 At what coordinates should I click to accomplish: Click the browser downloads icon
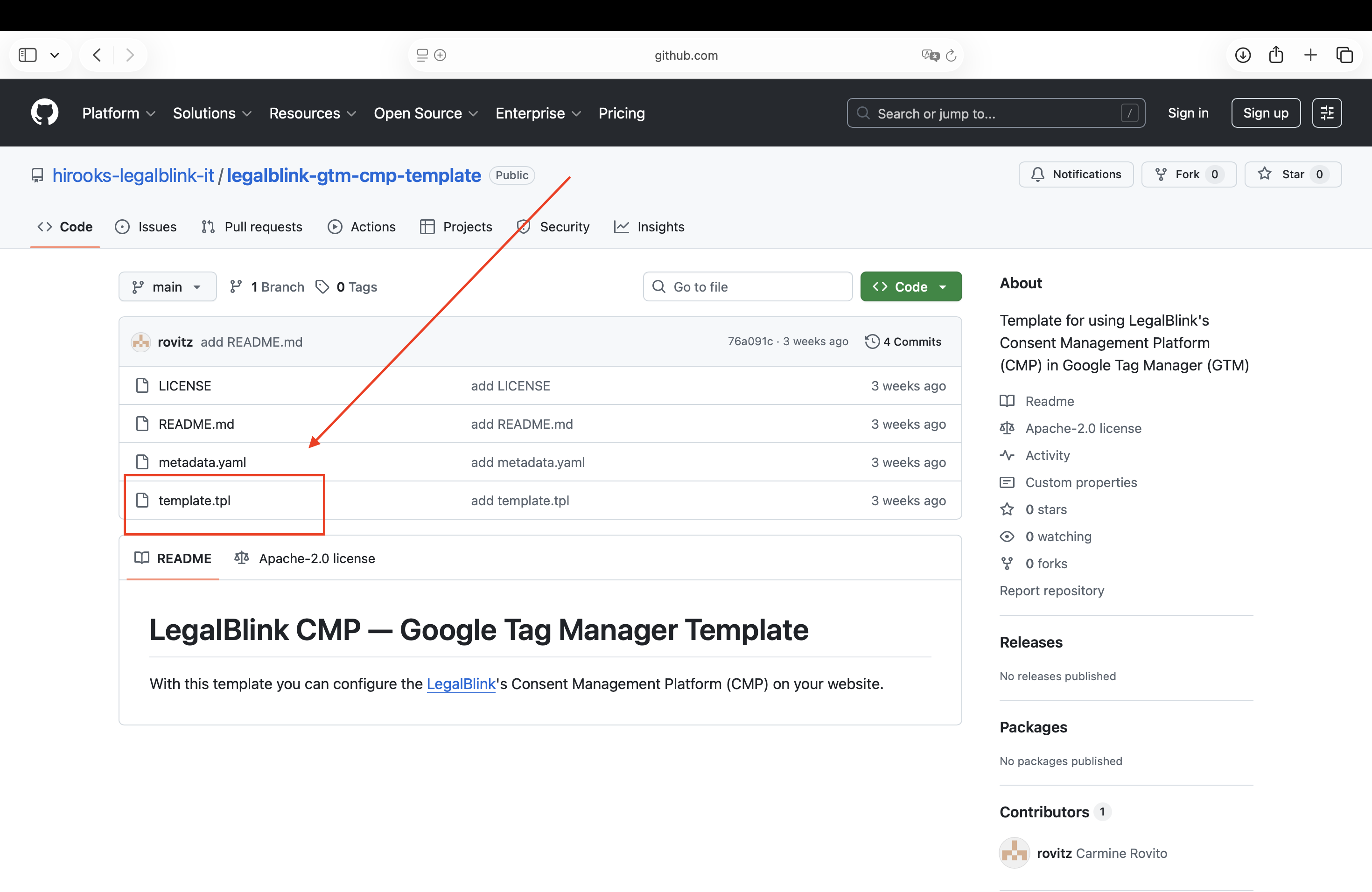pyautogui.click(x=1242, y=55)
